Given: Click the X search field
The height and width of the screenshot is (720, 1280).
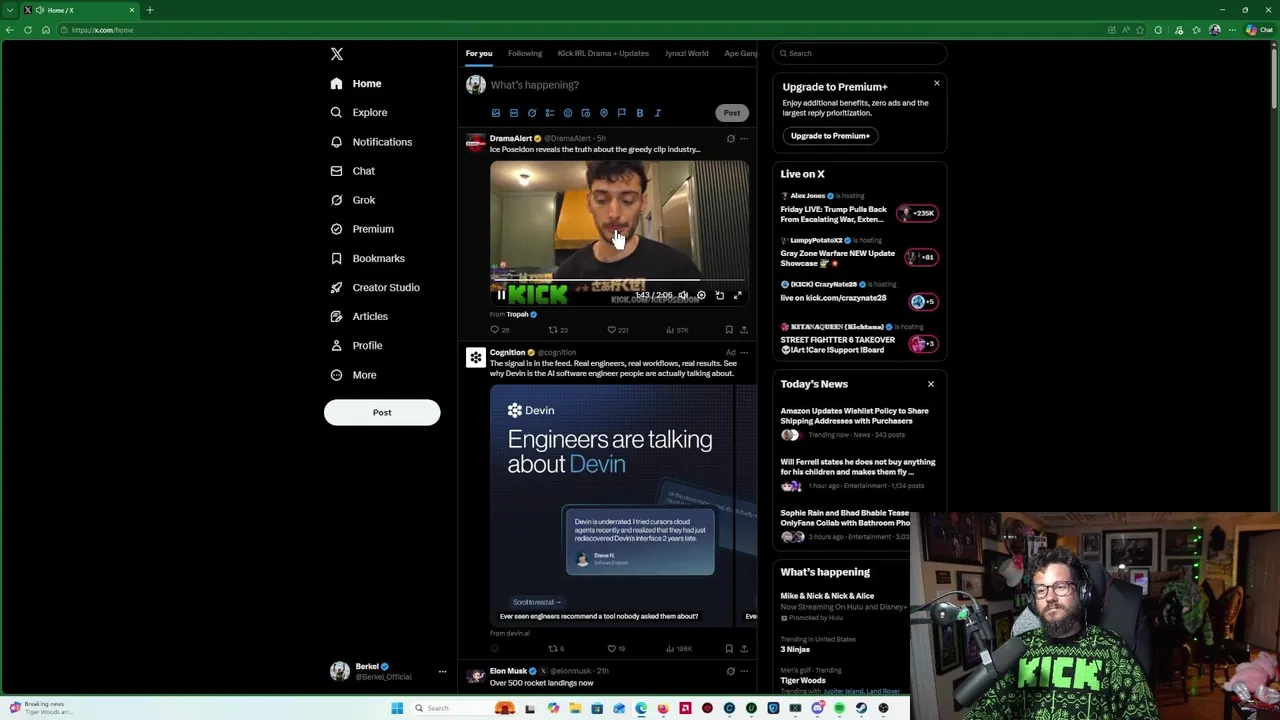Looking at the screenshot, I should point(860,53).
